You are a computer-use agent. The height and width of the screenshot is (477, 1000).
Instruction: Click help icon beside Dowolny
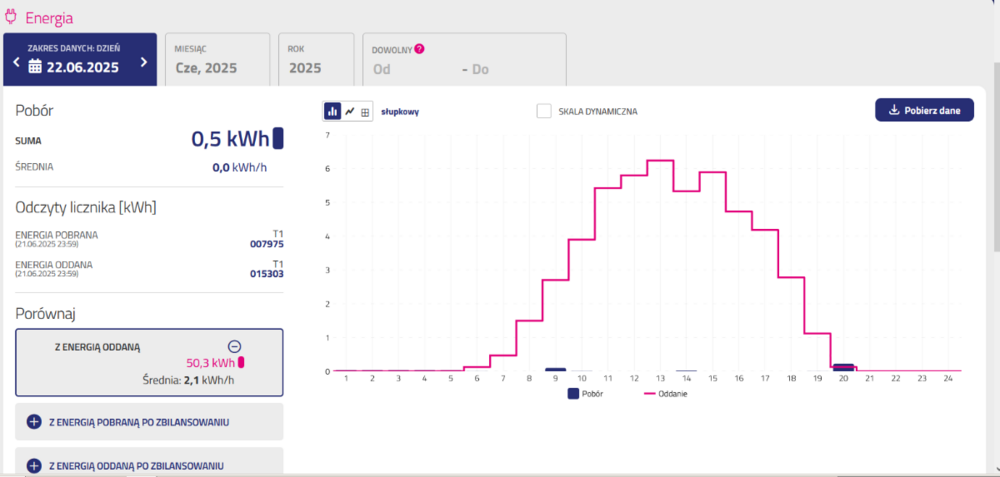(419, 48)
